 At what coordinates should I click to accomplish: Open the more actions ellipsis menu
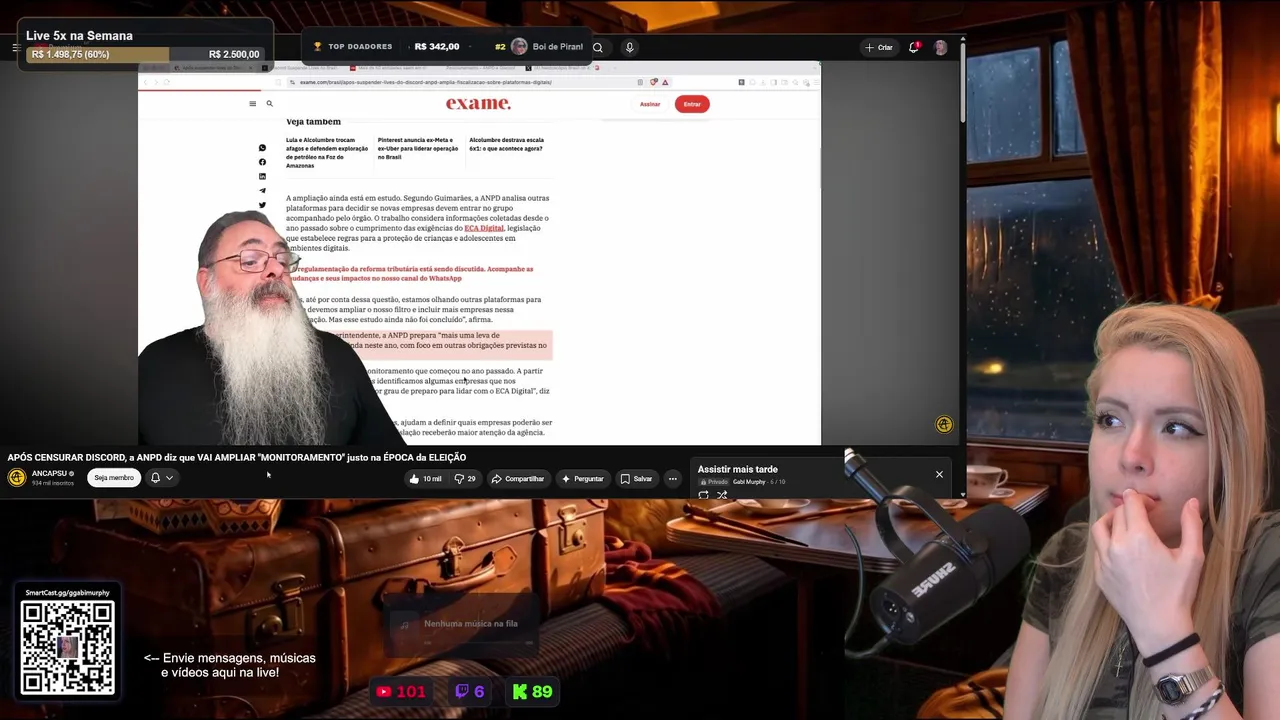coord(672,479)
